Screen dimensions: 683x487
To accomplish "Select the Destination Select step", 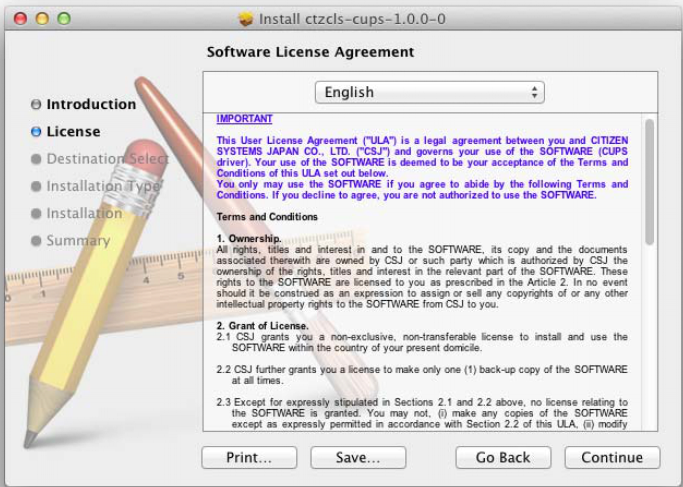I will [x=107, y=159].
